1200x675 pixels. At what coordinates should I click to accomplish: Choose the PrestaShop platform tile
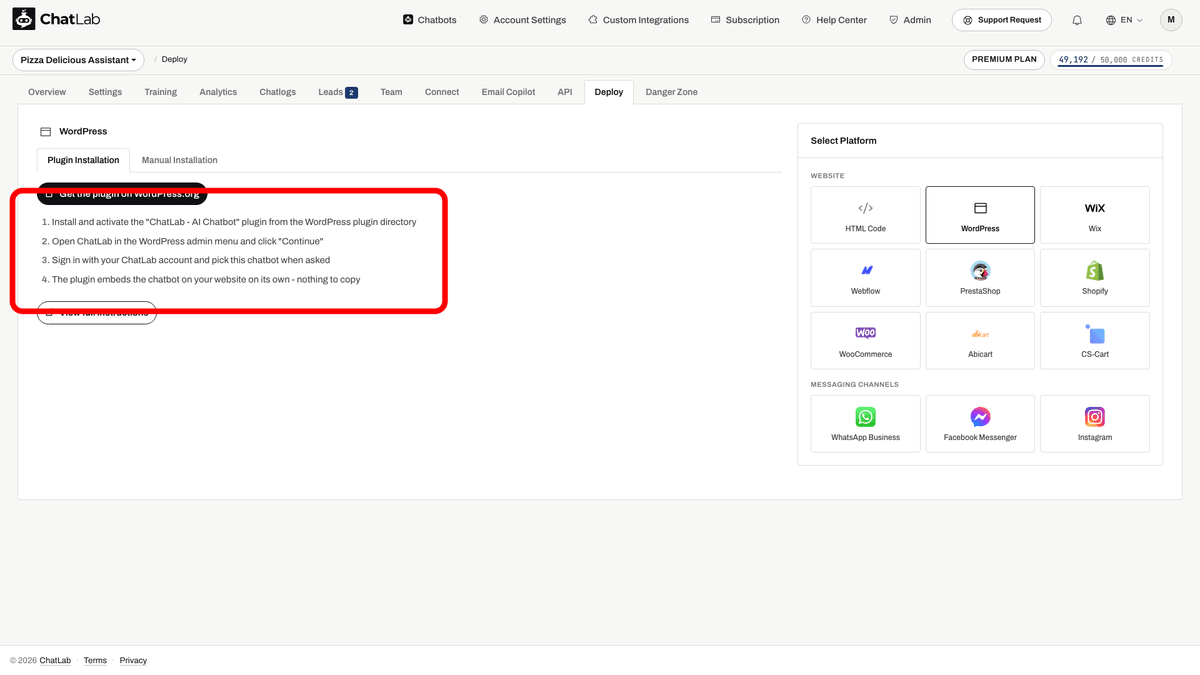tap(980, 278)
